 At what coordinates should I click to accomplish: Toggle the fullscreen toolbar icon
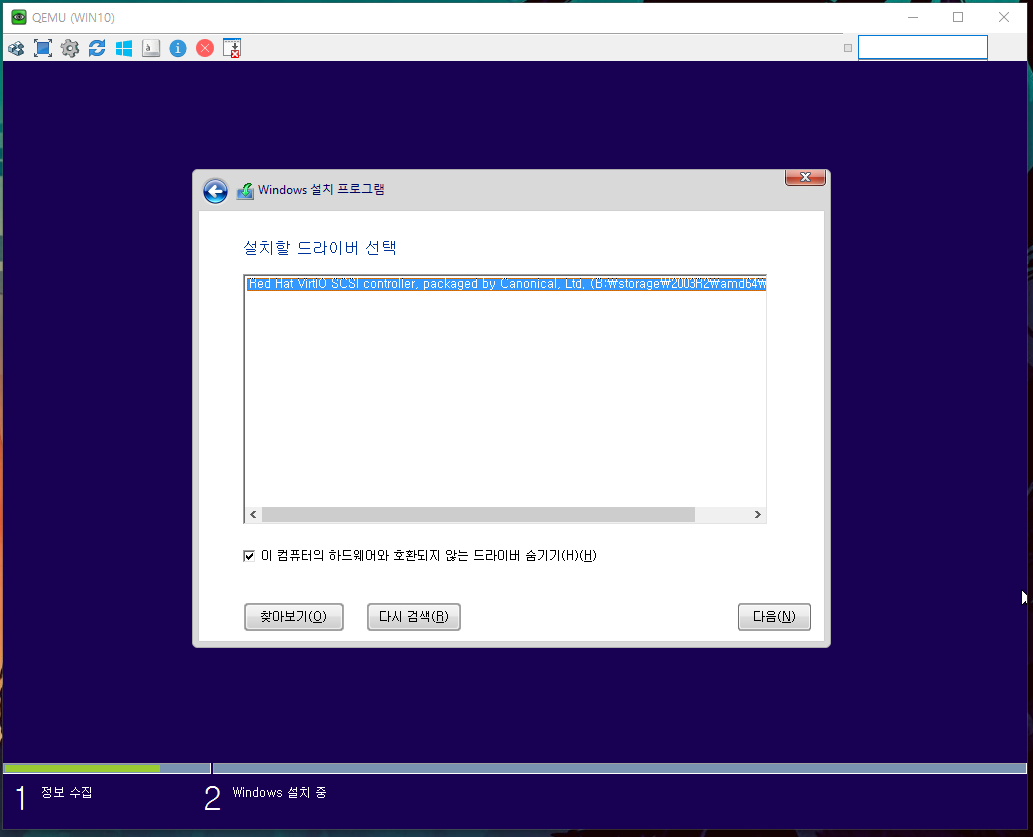(x=43, y=48)
